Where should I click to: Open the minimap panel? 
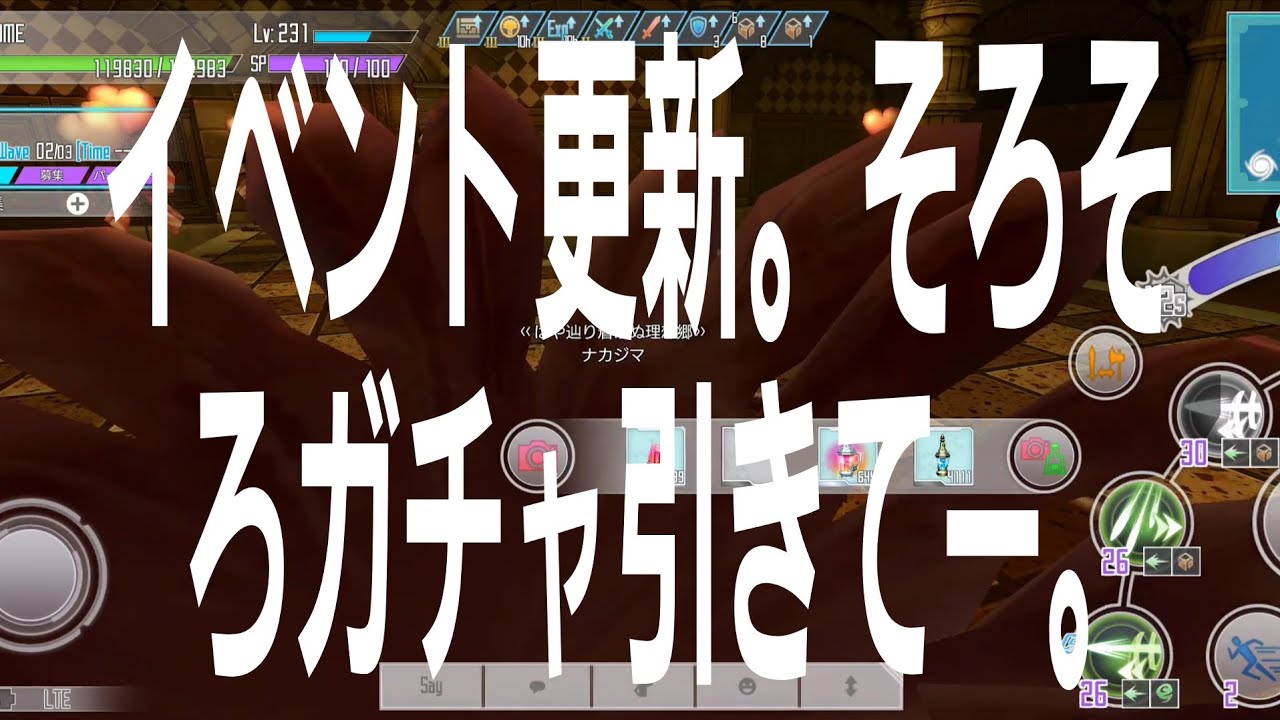(1253, 104)
